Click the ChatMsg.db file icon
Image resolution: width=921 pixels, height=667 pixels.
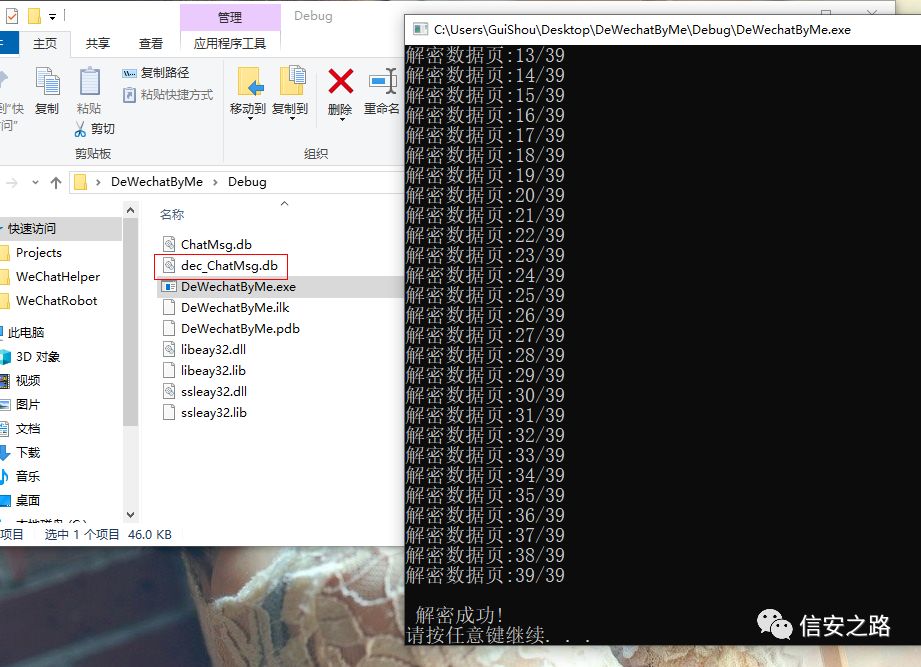point(169,244)
